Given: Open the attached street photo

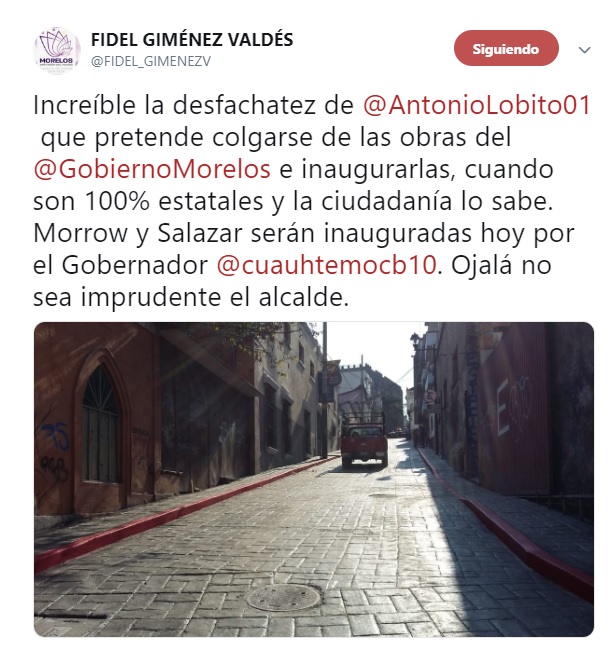Looking at the screenshot, I should pos(314,479).
